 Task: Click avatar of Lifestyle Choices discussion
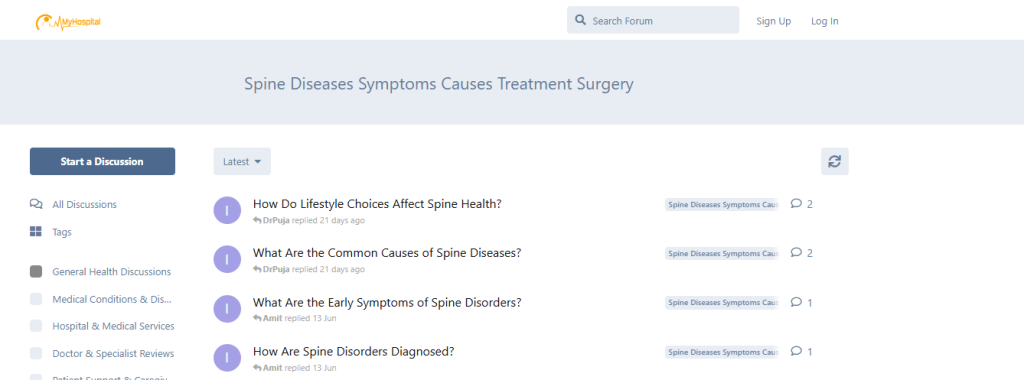[227, 210]
